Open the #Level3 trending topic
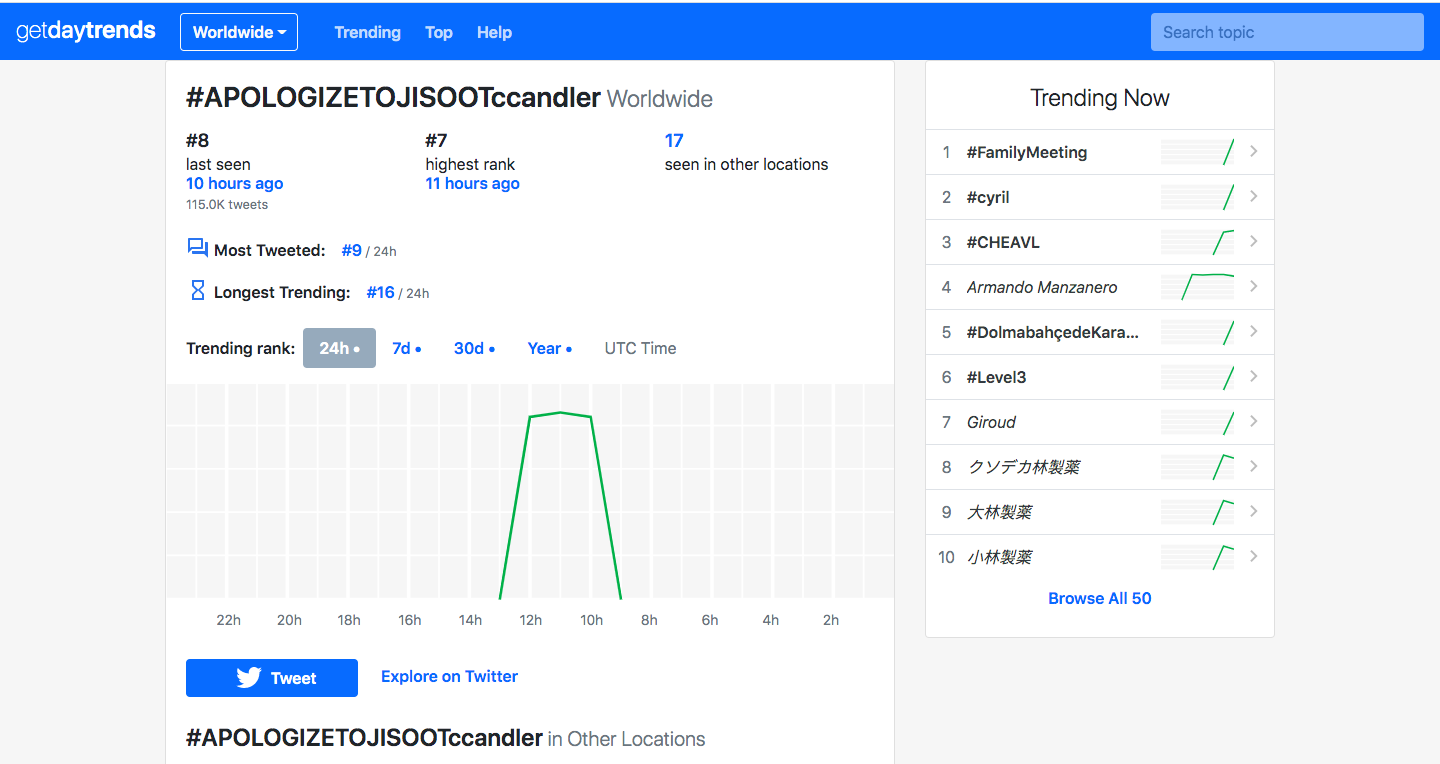Image resolution: width=1440 pixels, height=764 pixels. pos(997,377)
